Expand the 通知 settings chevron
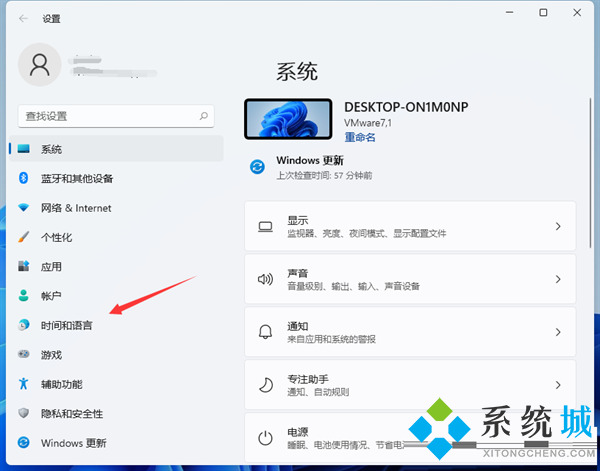The image size is (600, 471). 558,332
